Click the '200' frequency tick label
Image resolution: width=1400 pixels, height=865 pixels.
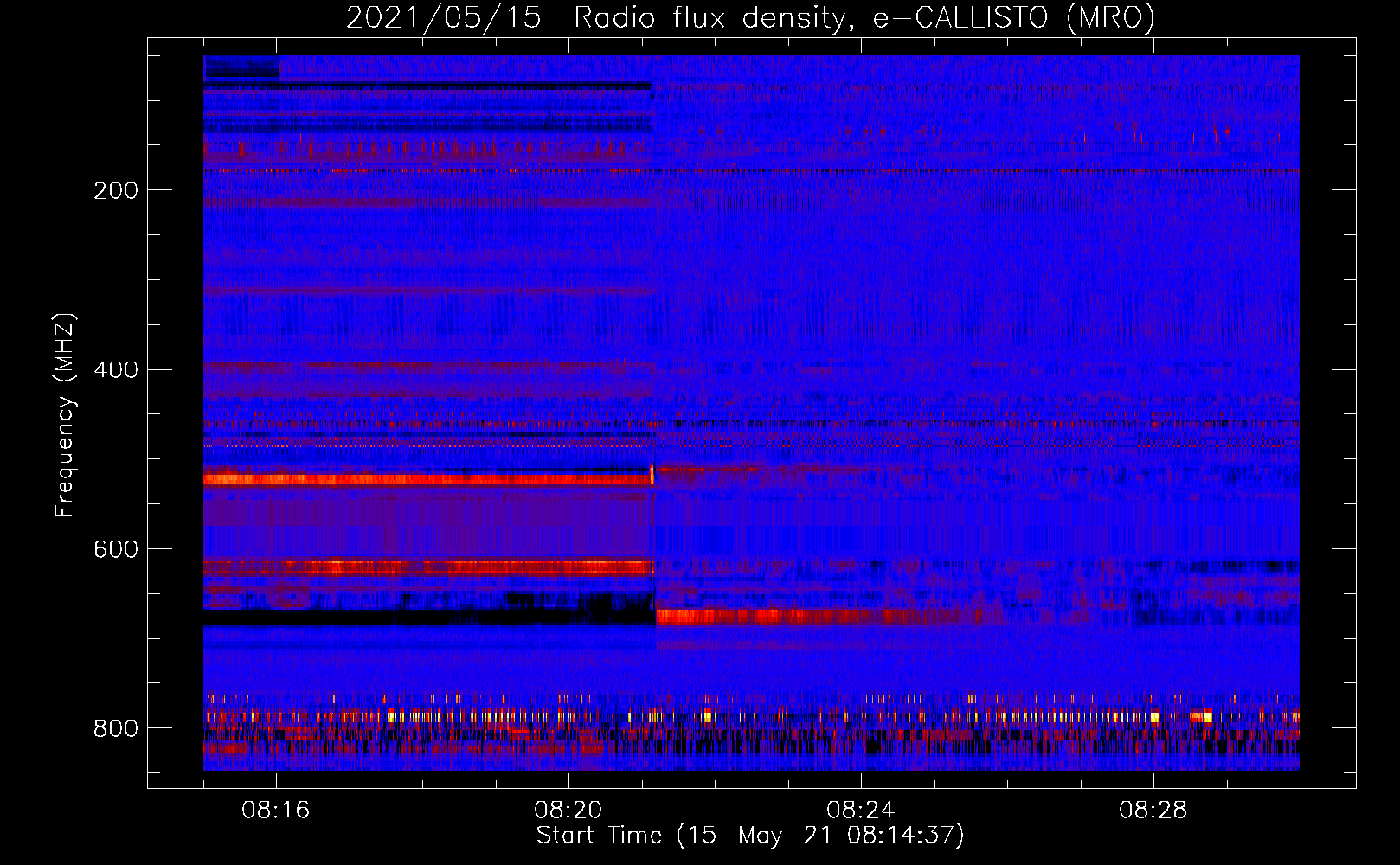point(116,190)
